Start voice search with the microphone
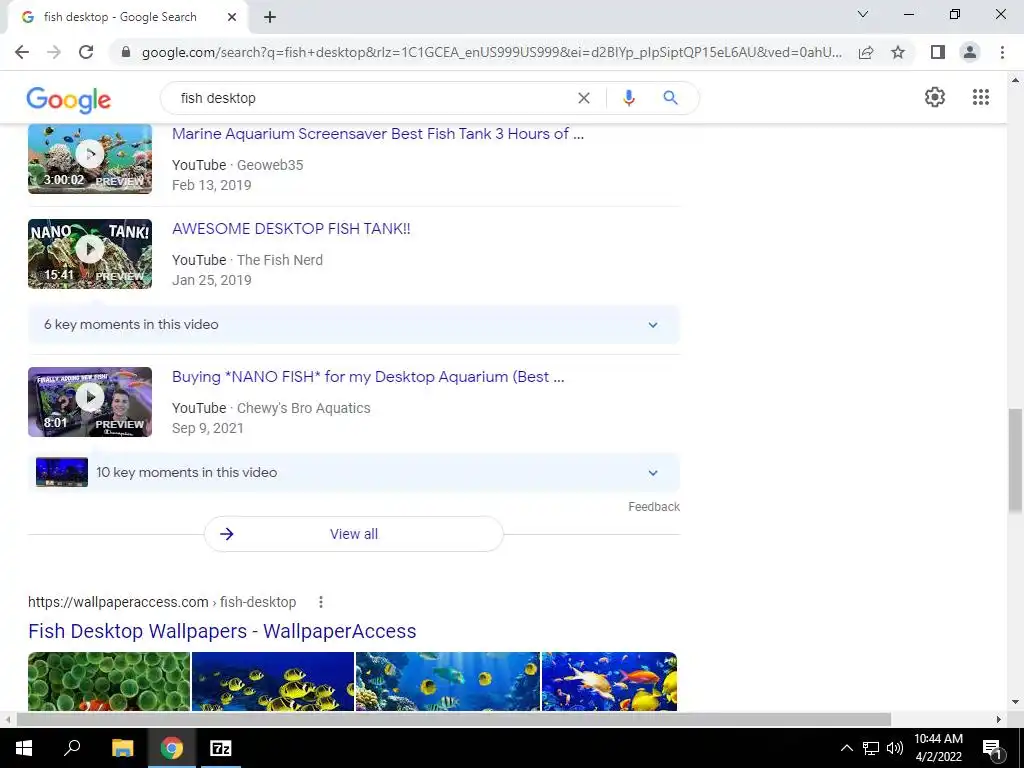This screenshot has height=768, width=1024. [x=628, y=98]
